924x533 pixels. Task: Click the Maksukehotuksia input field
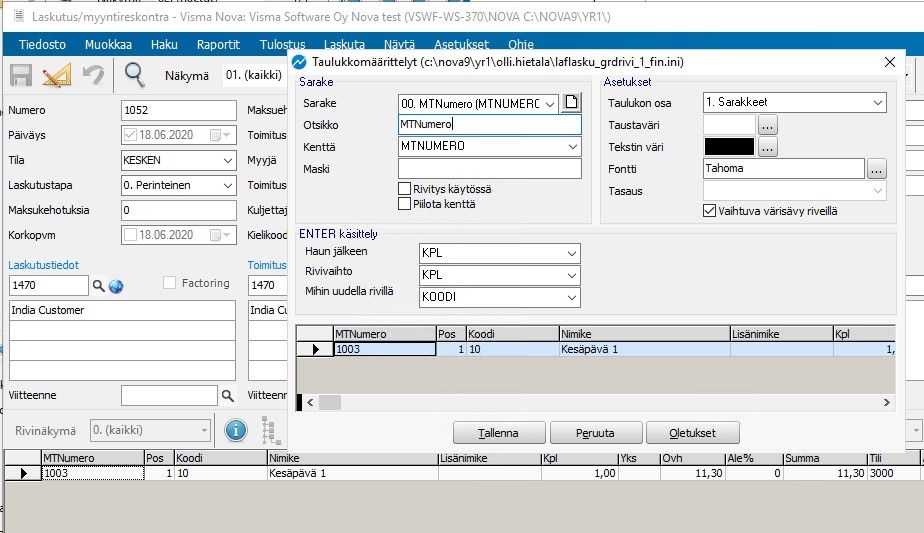(x=179, y=210)
